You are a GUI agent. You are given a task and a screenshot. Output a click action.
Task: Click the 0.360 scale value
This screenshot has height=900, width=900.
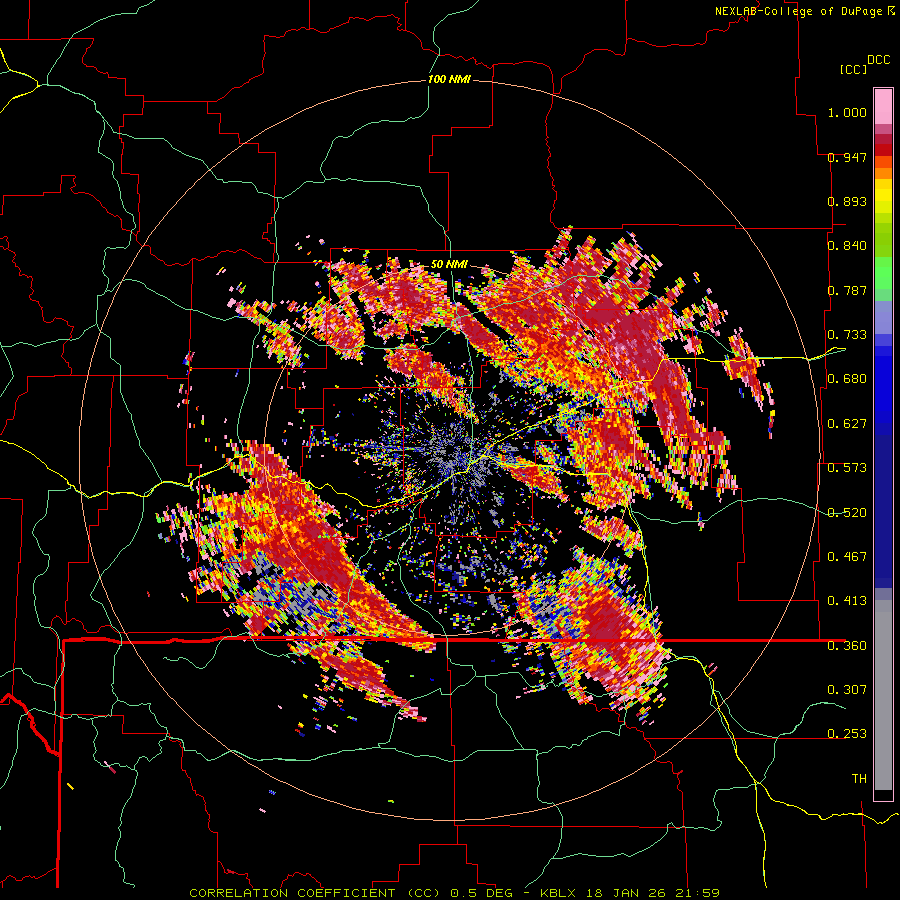pos(847,646)
